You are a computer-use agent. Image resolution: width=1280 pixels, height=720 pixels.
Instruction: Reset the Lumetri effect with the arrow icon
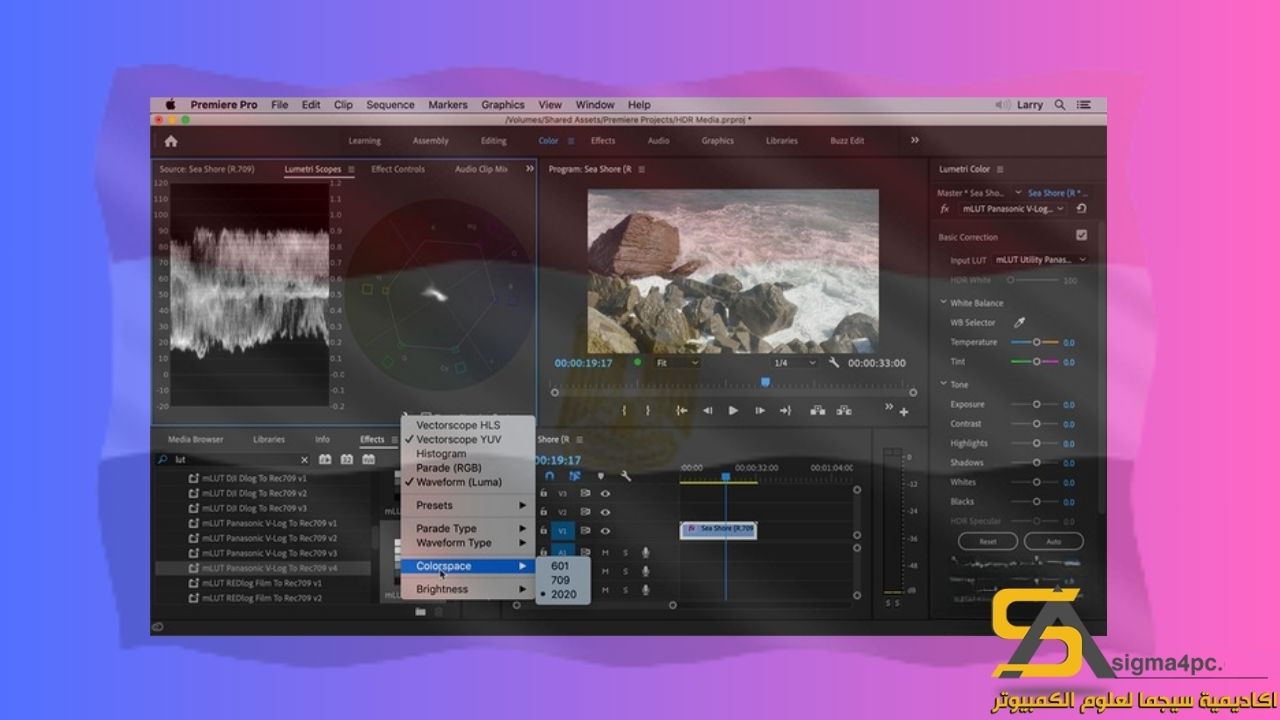pyautogui.click(x=1081, y=209)
